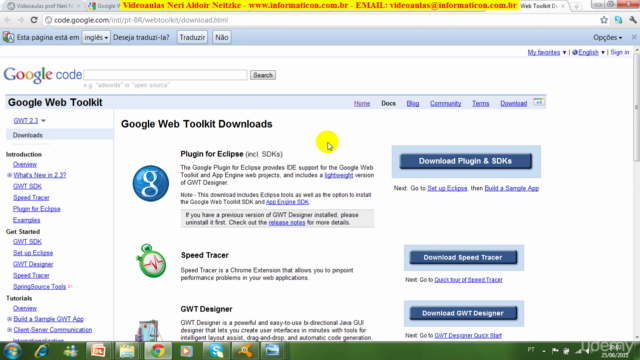Click the Traduzir button
This screenshot has height=360, width=640.
(x=192, y=37)
